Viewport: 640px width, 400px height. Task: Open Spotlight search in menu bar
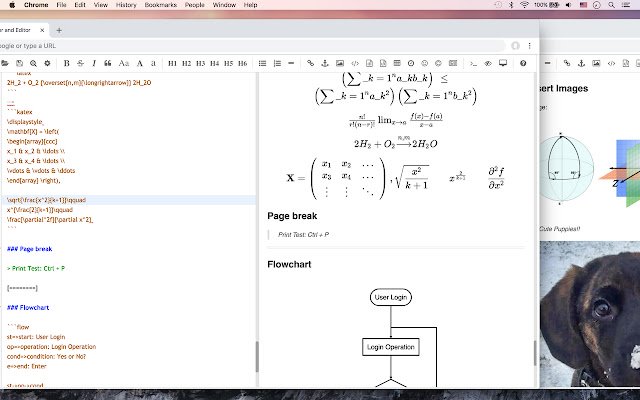click(x=611, y=5)
